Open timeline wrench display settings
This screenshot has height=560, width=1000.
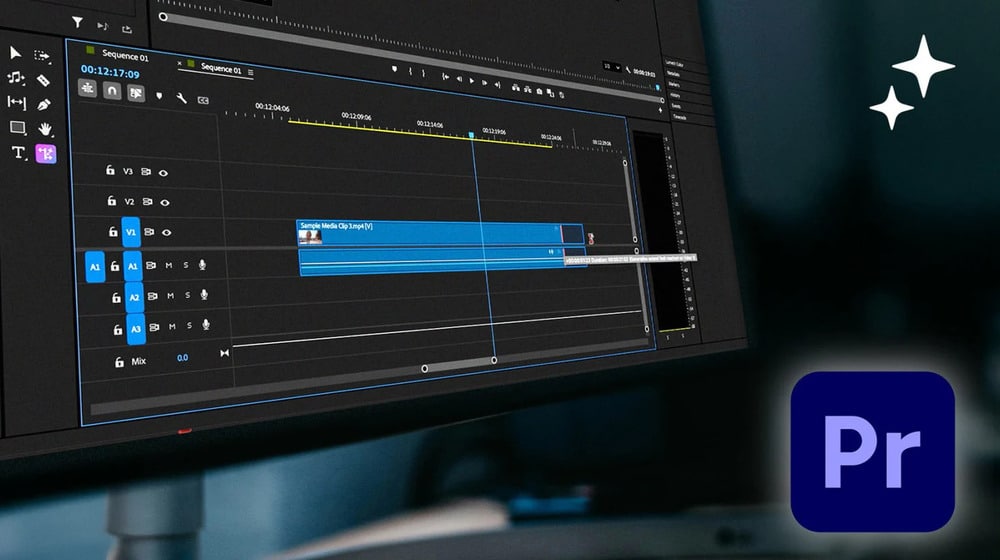(x=181, y=98)
